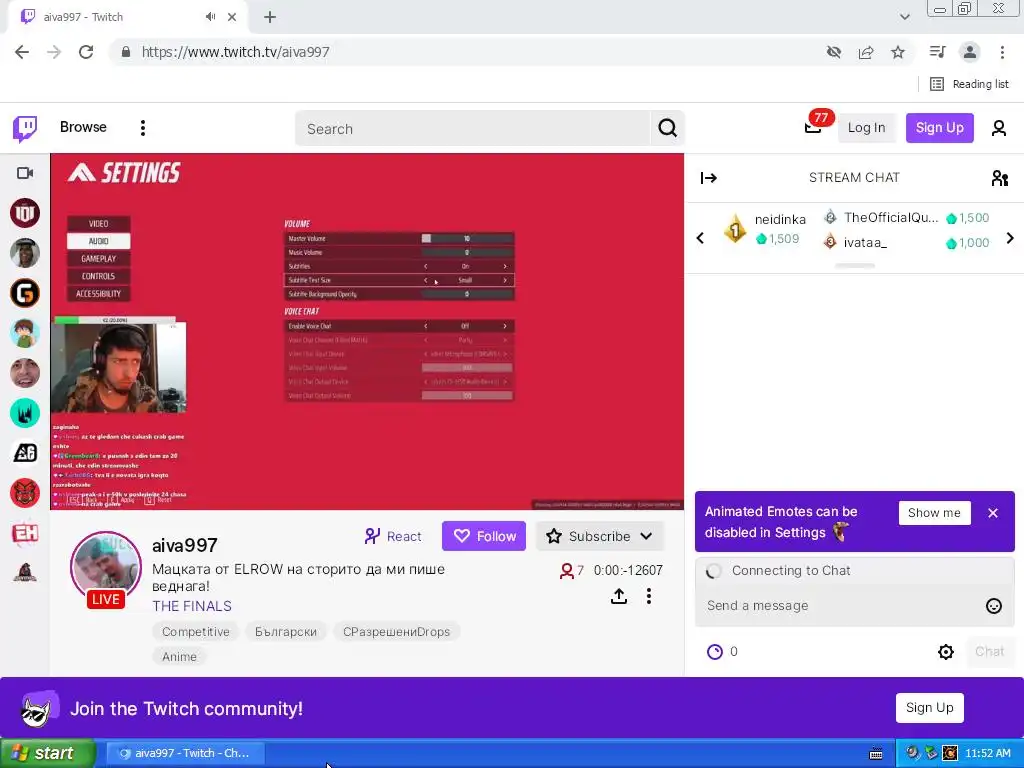Click the live stream video player

(x=367, y=332)
